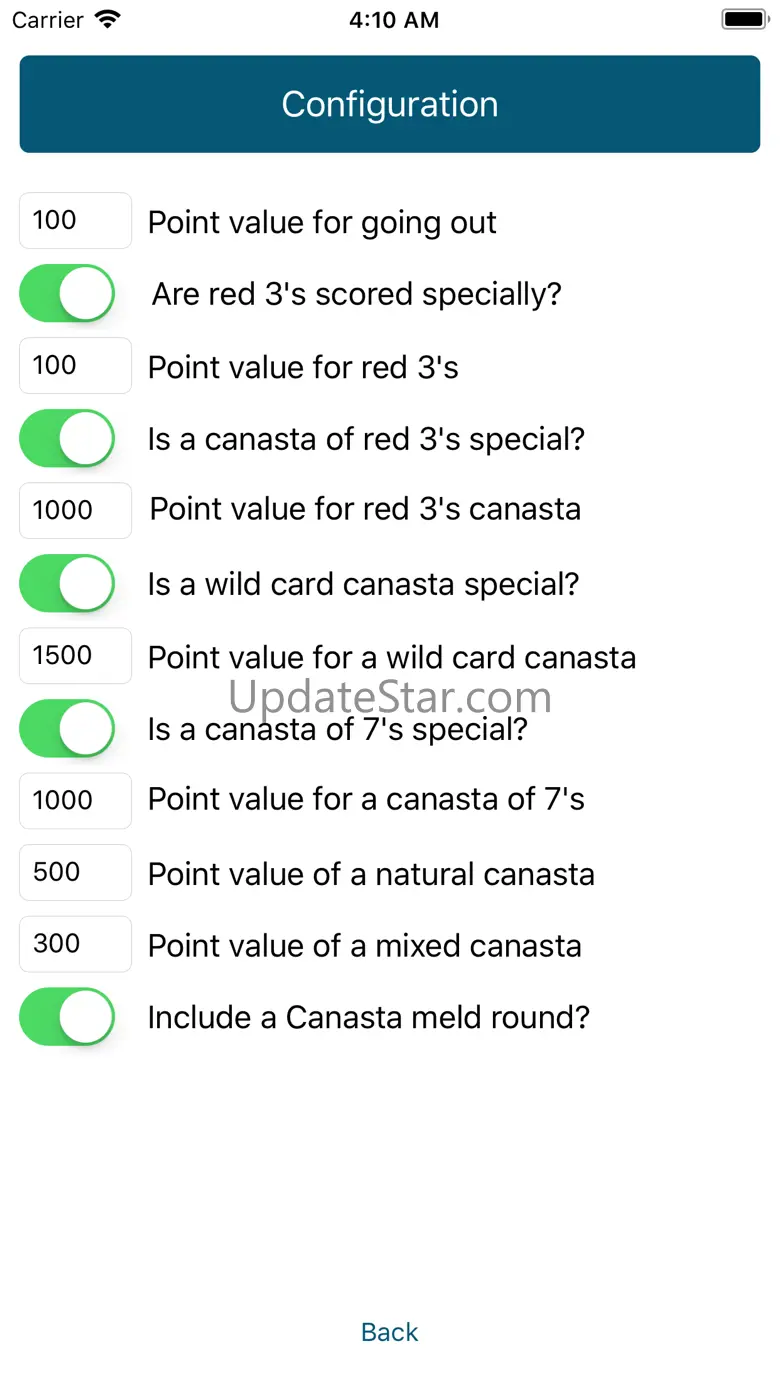Tap the Configuration header bar
The image size is (780, 1387).
point(390,104)
